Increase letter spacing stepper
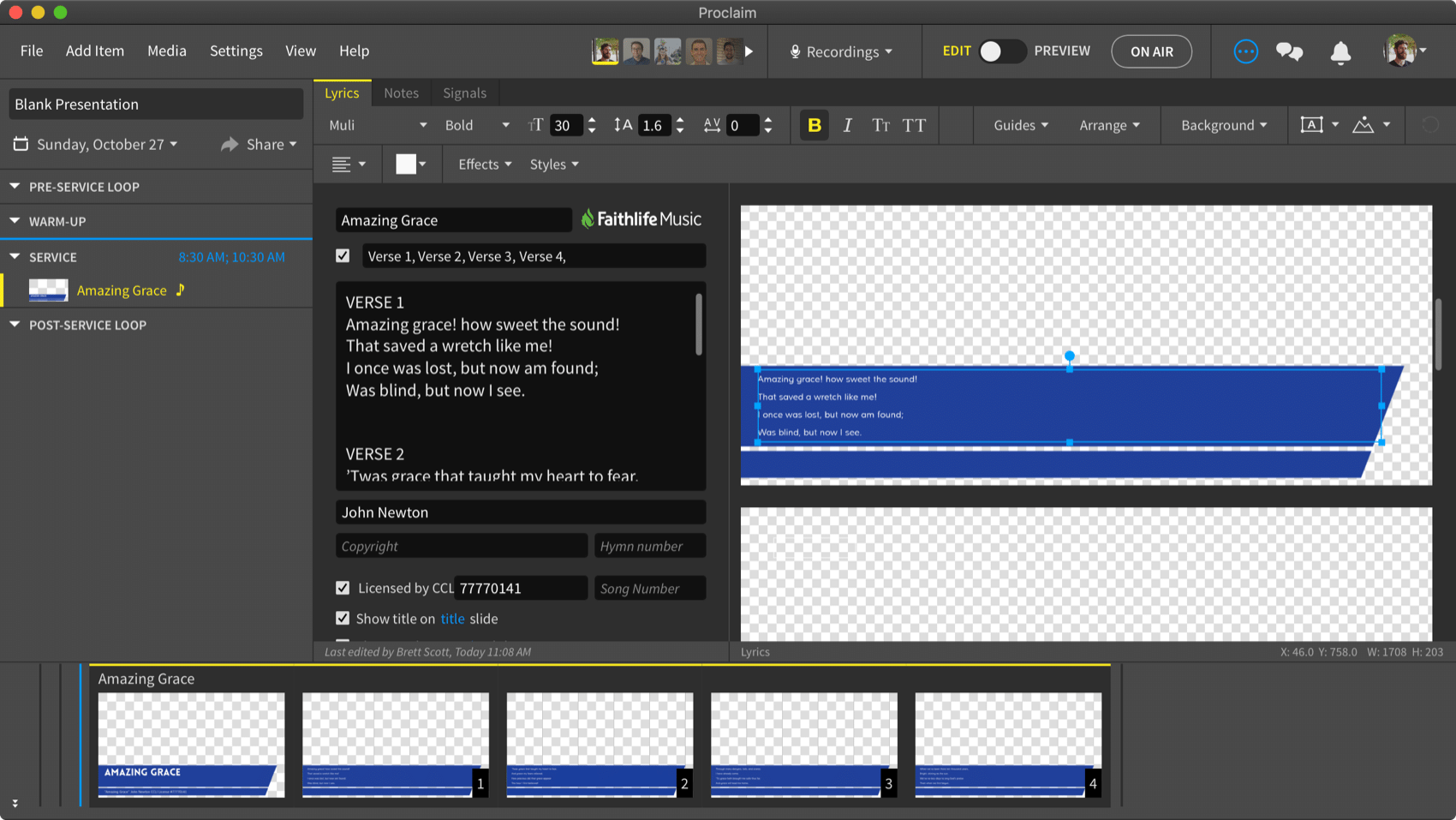The width and height of the screenshot is (1456, 820). [x=768, y=120]
